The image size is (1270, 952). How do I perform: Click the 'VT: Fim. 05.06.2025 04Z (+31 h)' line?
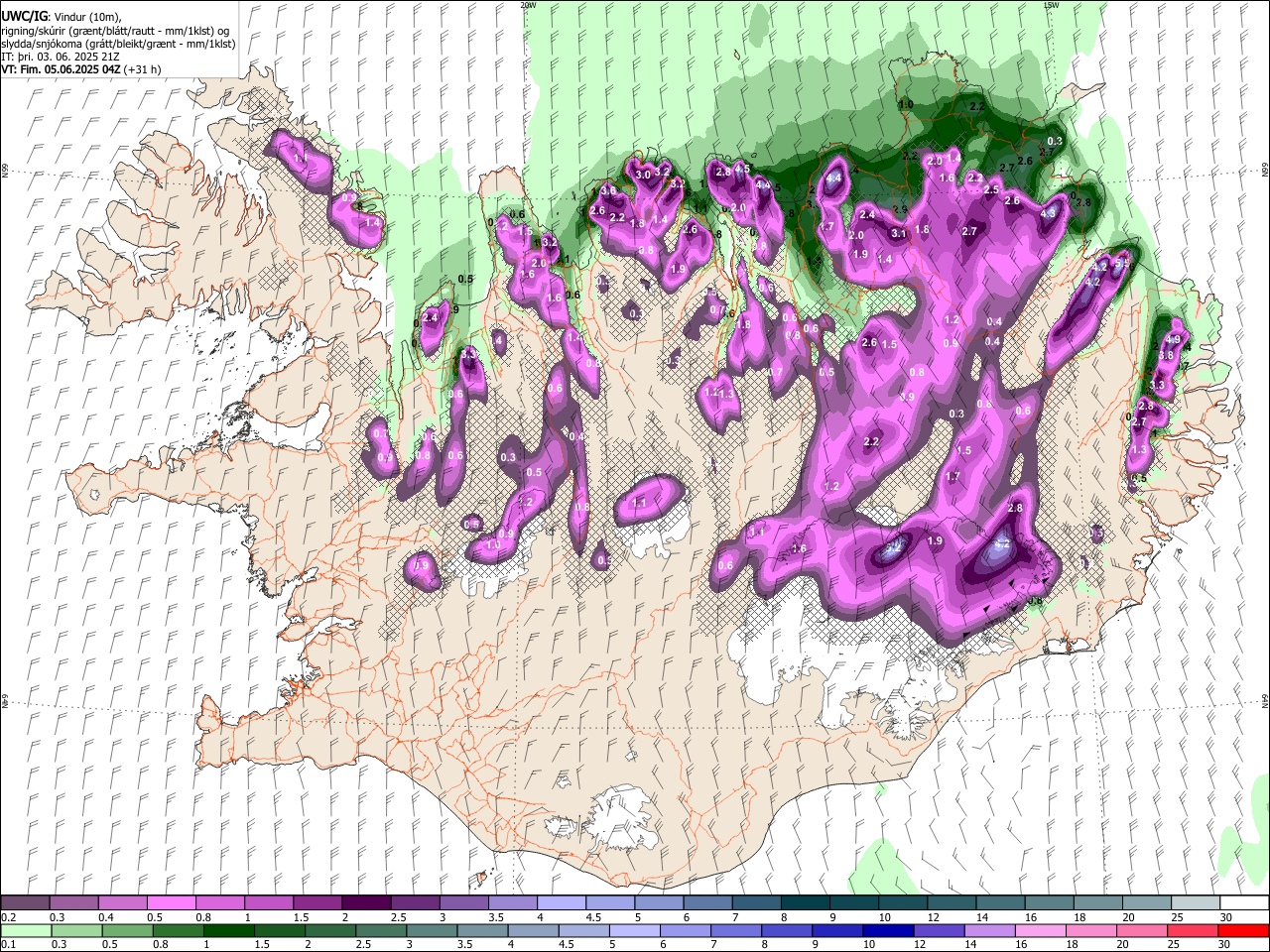[81, 69]
